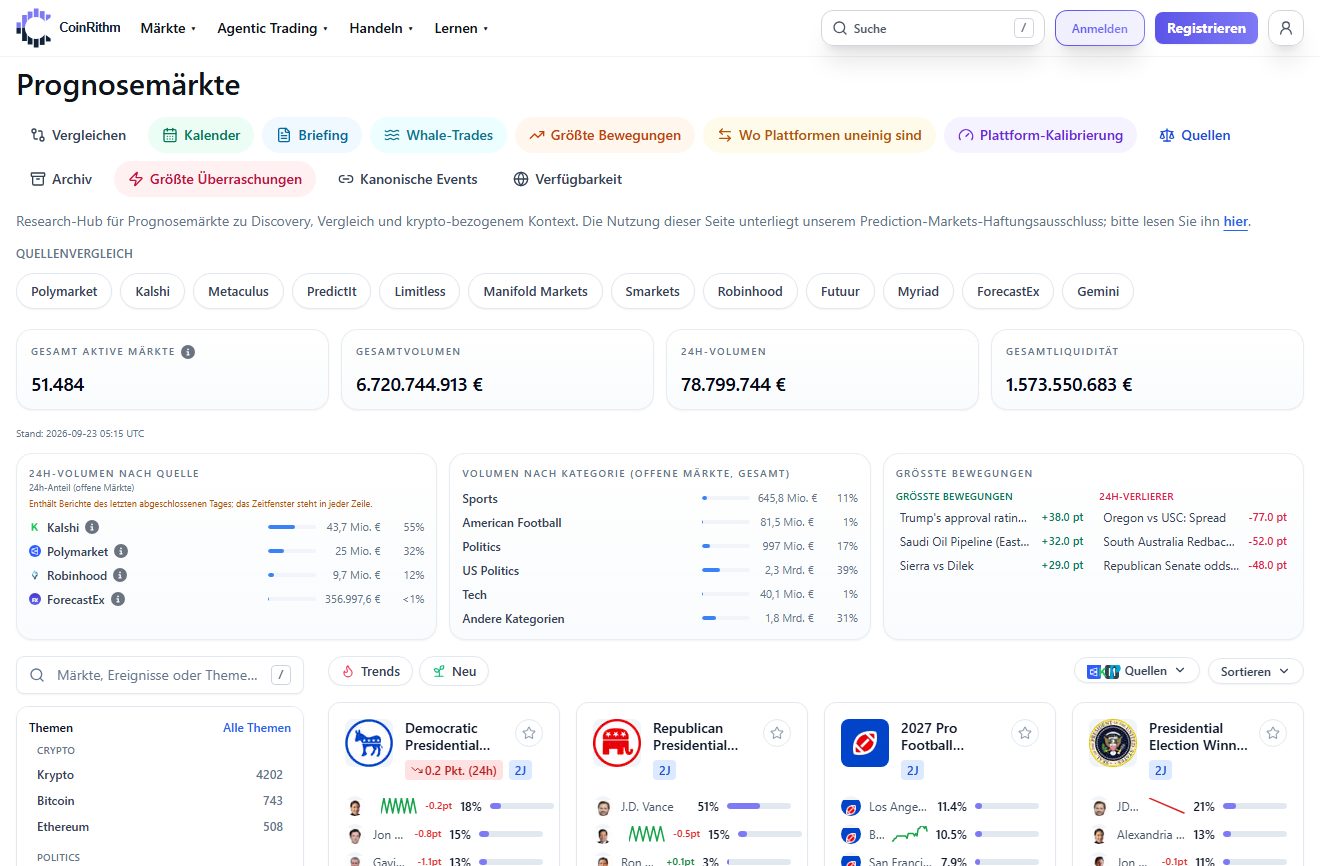
Task: Select the Metaculus source chip
Action: (x=238, y=291)
